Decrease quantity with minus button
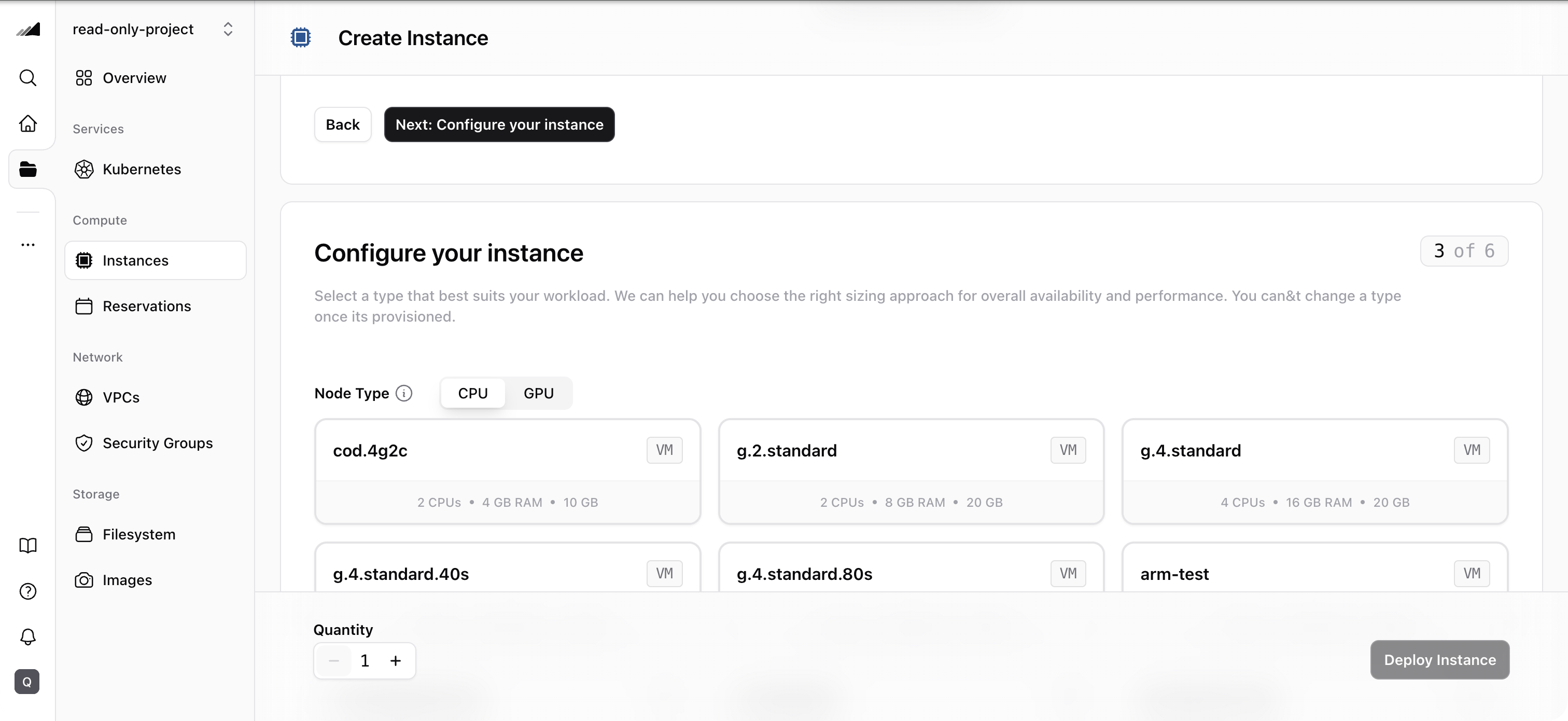Viewport: 1568px width, 721px height. [333, 661]
